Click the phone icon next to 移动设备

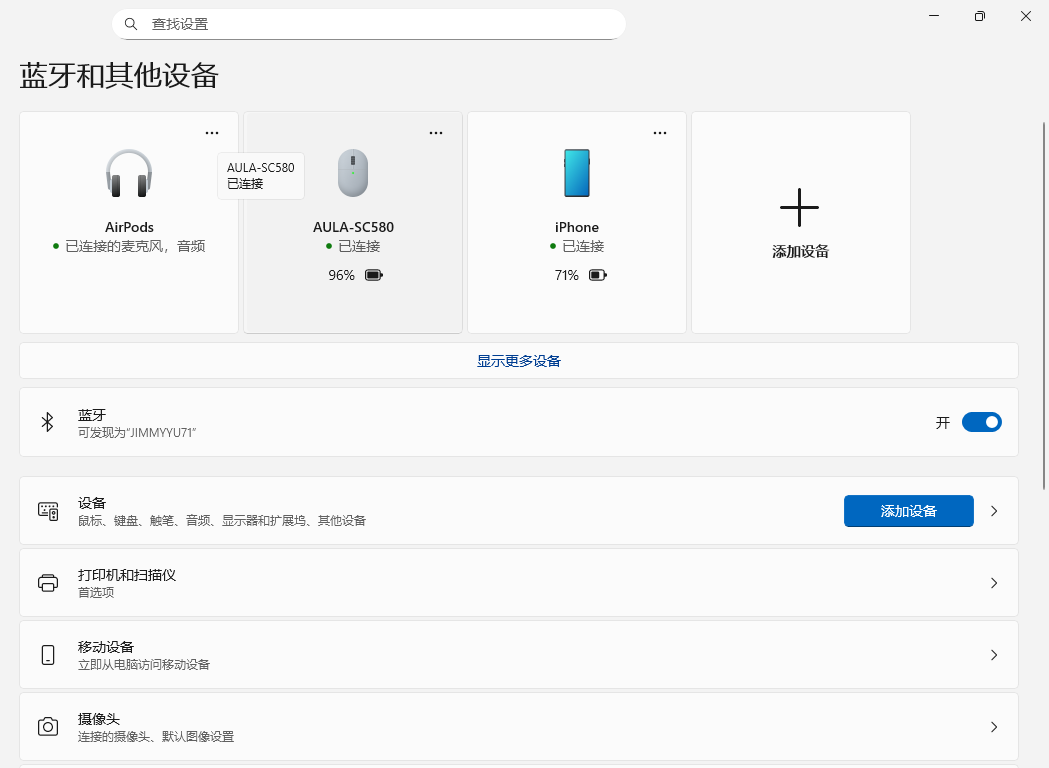pyautogui.click(x=47, y=655)
